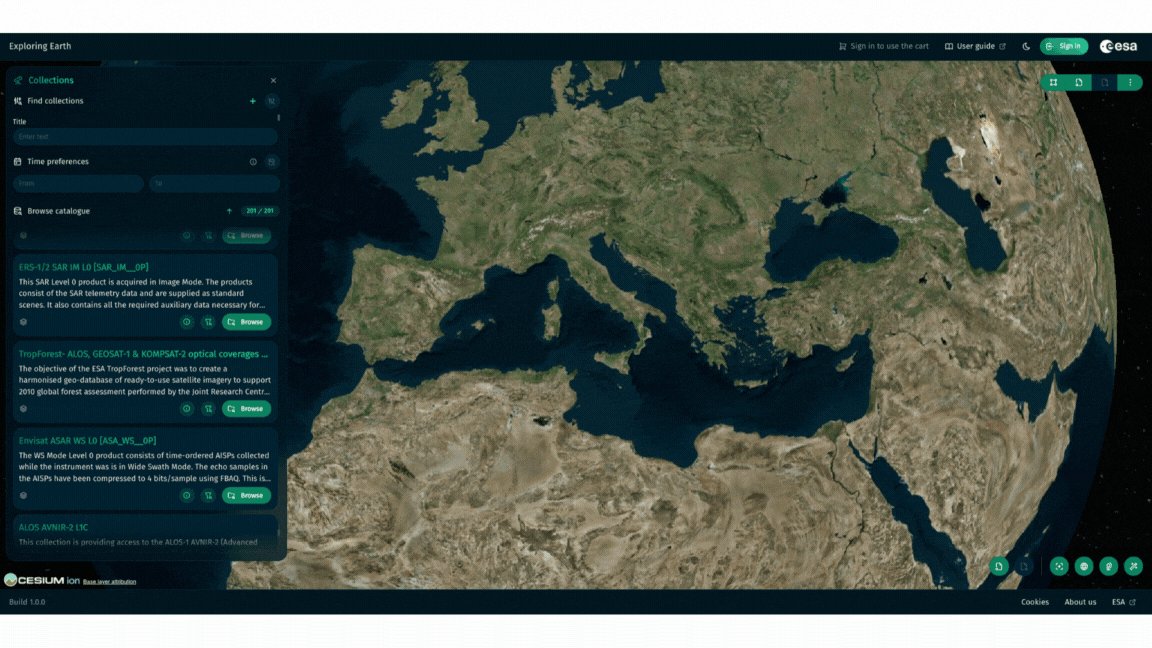
Task: Open the Envisat ASAR WS L0 [ASA_WS__0P] title
Action: (87, 441)
